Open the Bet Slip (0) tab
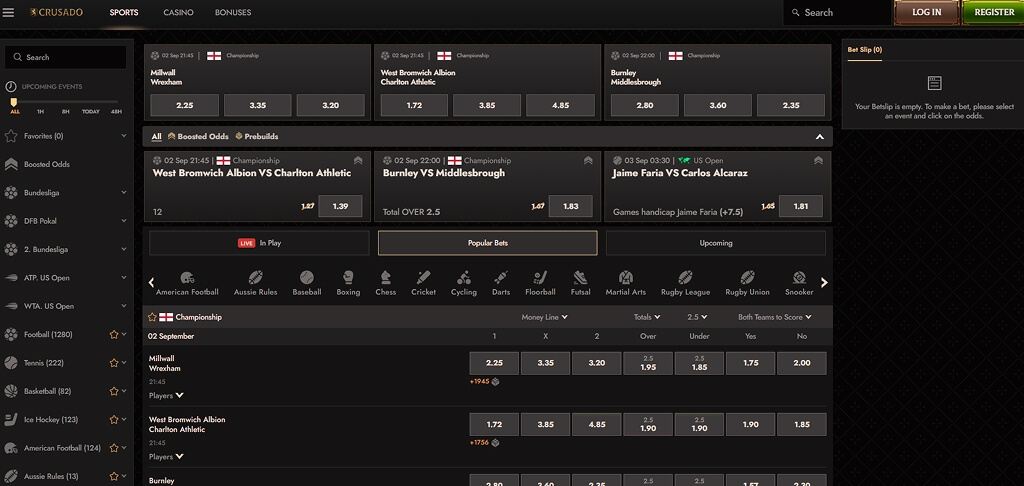The image size is (1024, 486). pos(864,50)
